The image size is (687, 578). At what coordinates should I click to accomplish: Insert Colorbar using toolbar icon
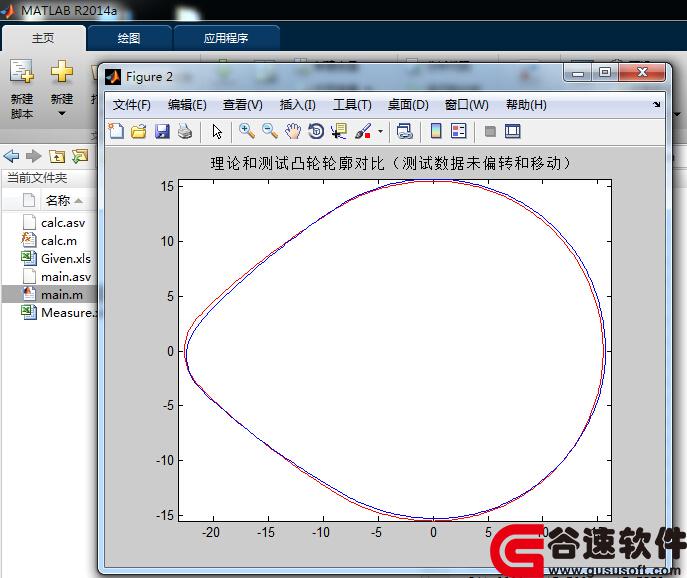[x=436, y=131]
